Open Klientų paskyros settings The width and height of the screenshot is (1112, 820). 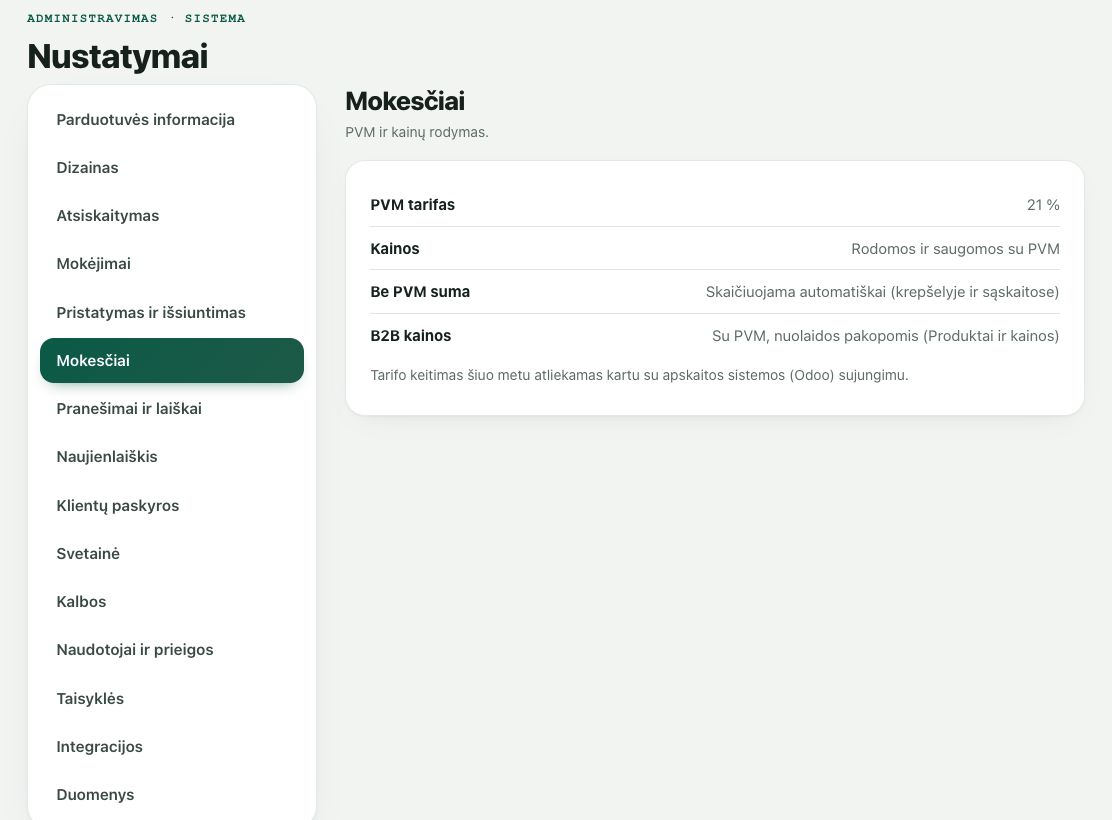(172, 506)
